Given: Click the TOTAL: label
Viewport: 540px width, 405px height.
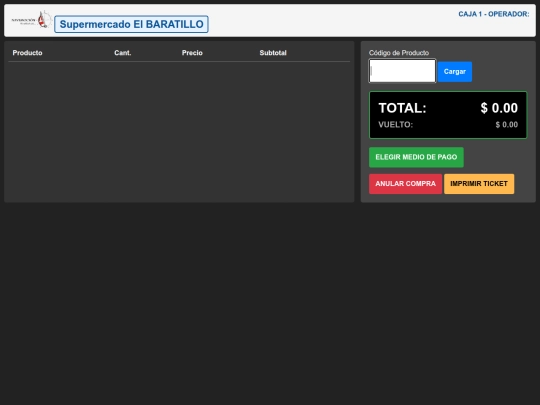Looking at the screenshot, I should point(402,108).
